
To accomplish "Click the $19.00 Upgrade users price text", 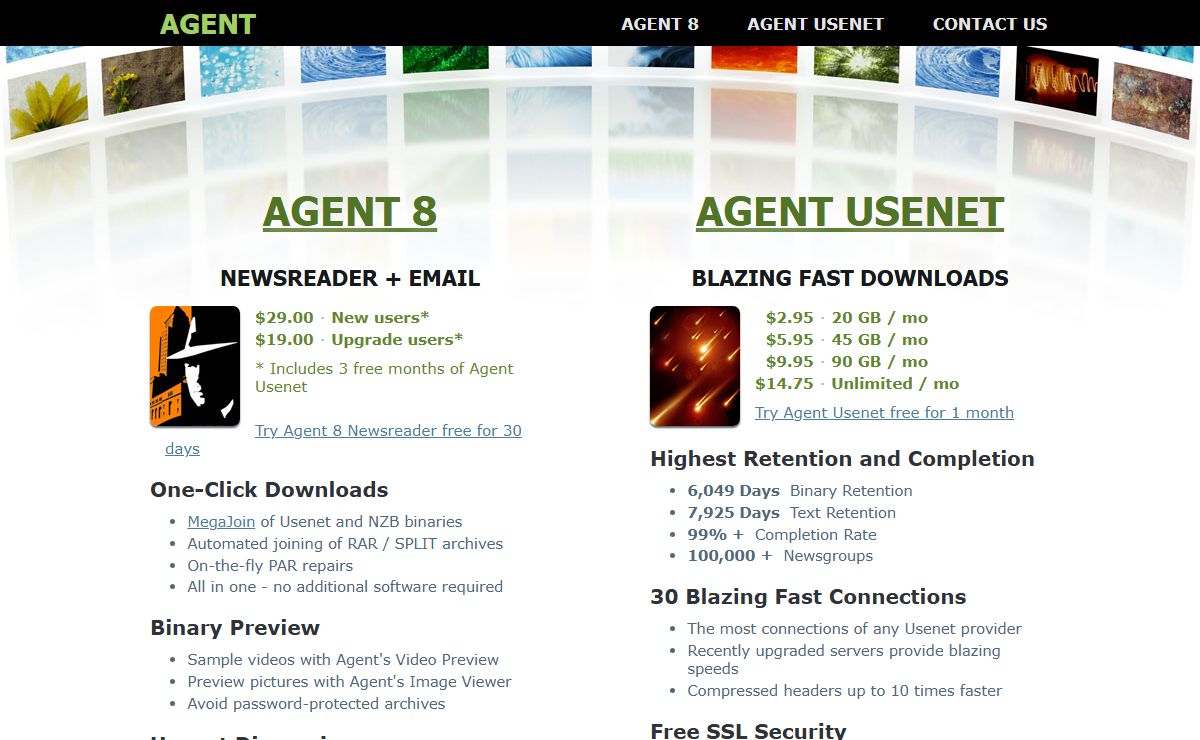I will pyautogui.click(x=359, y=340).
